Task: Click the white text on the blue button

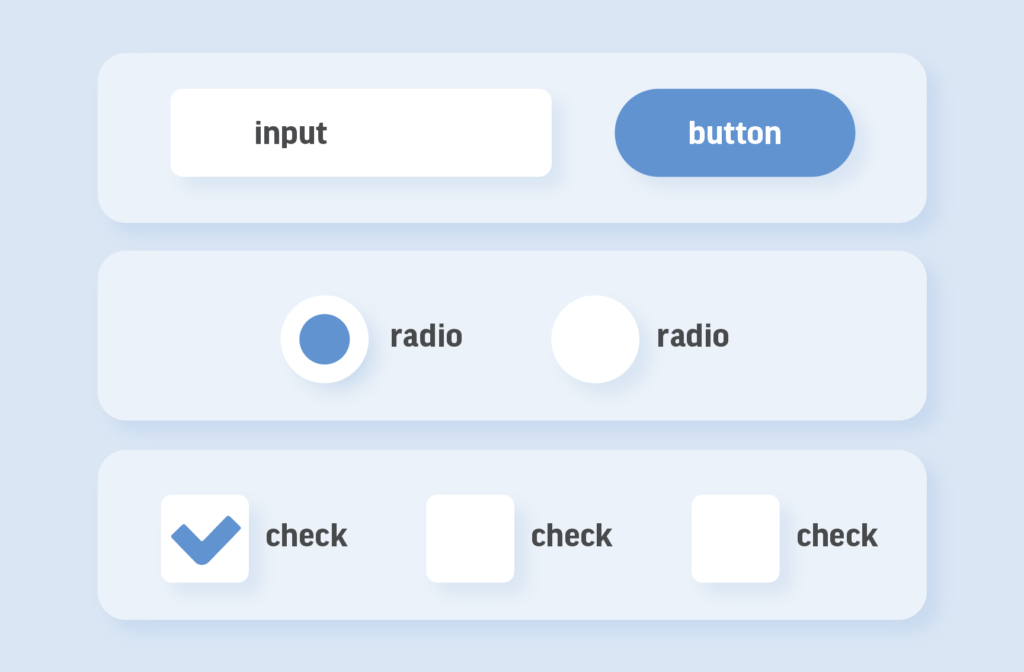Action: pyautogui.click(x=735, y=133)
